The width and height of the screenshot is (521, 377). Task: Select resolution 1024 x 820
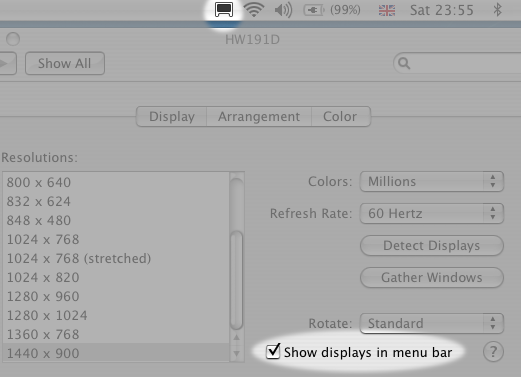pos(116,277)
